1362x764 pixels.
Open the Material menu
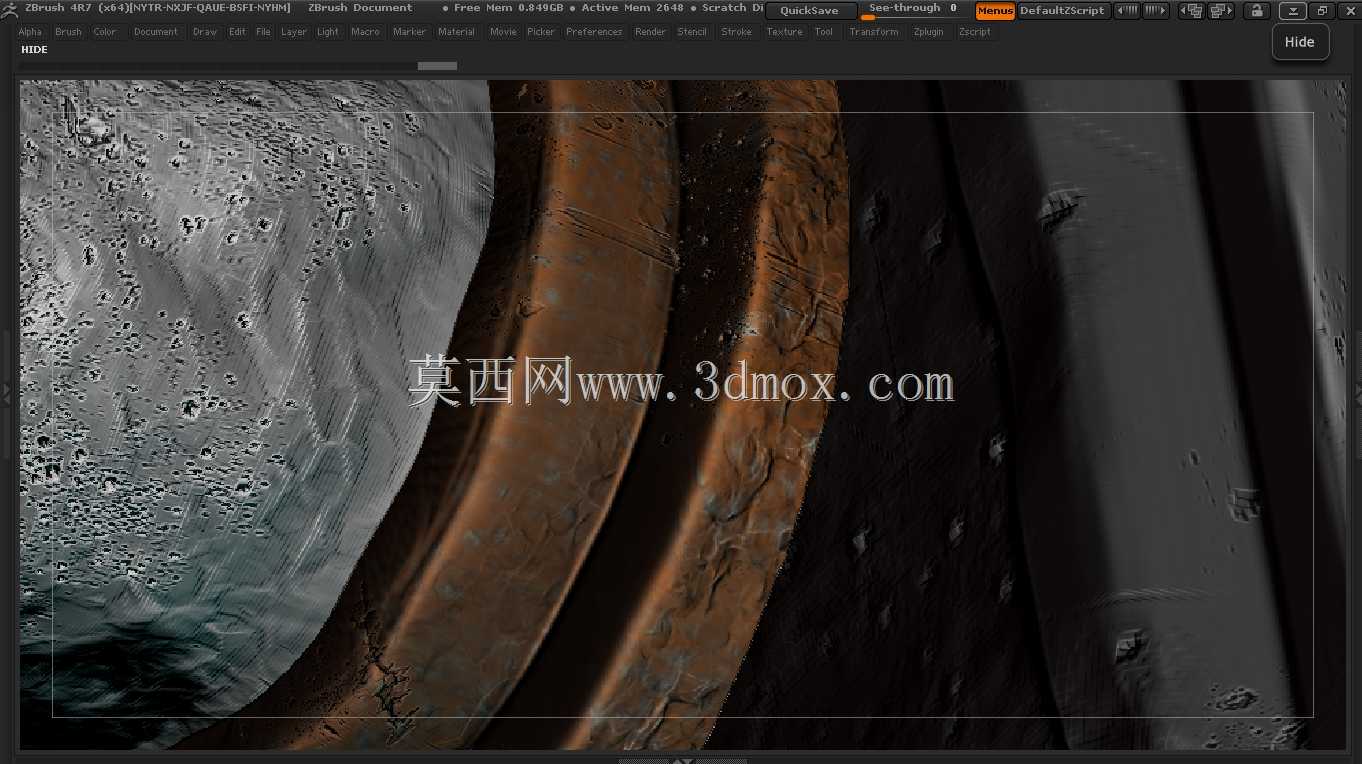pos(456,32)
